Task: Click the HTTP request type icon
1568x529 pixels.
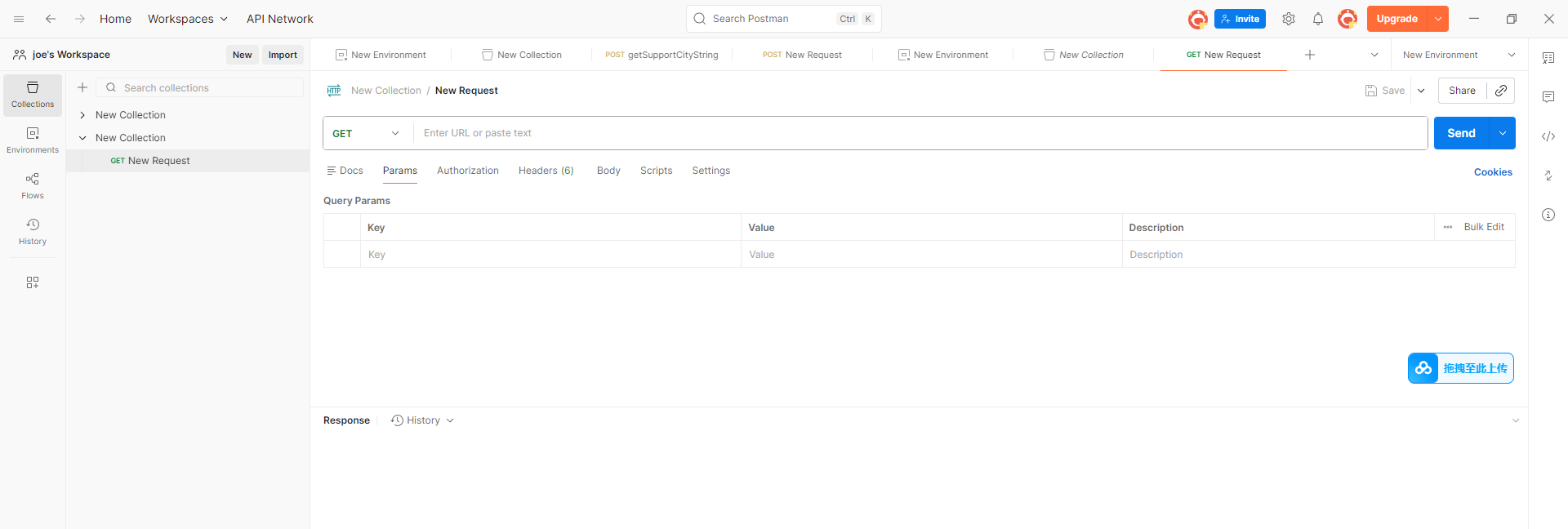Action: click(334, 91)
